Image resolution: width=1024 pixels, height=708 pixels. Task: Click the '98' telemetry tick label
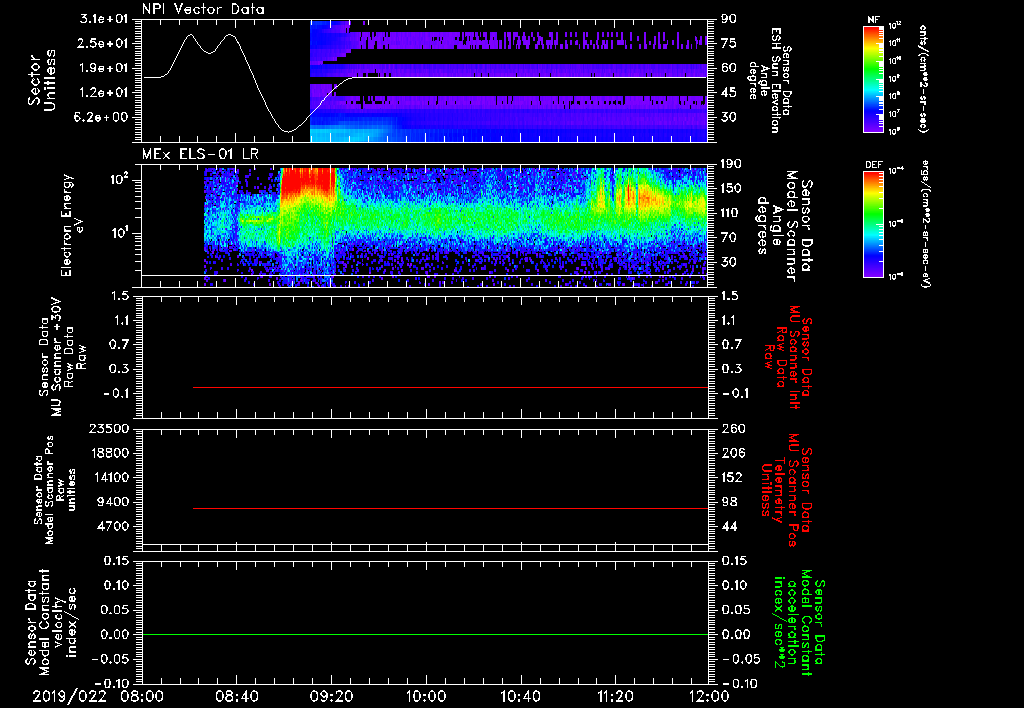729,502
